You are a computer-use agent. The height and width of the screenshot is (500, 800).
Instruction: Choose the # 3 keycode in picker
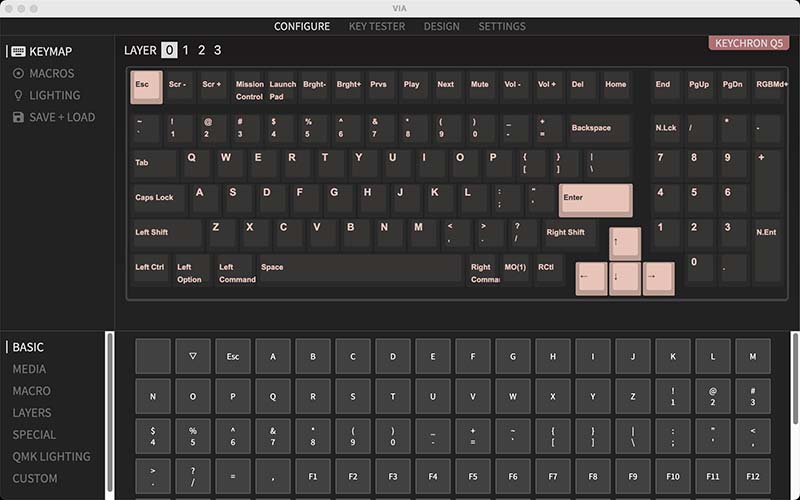753,396
